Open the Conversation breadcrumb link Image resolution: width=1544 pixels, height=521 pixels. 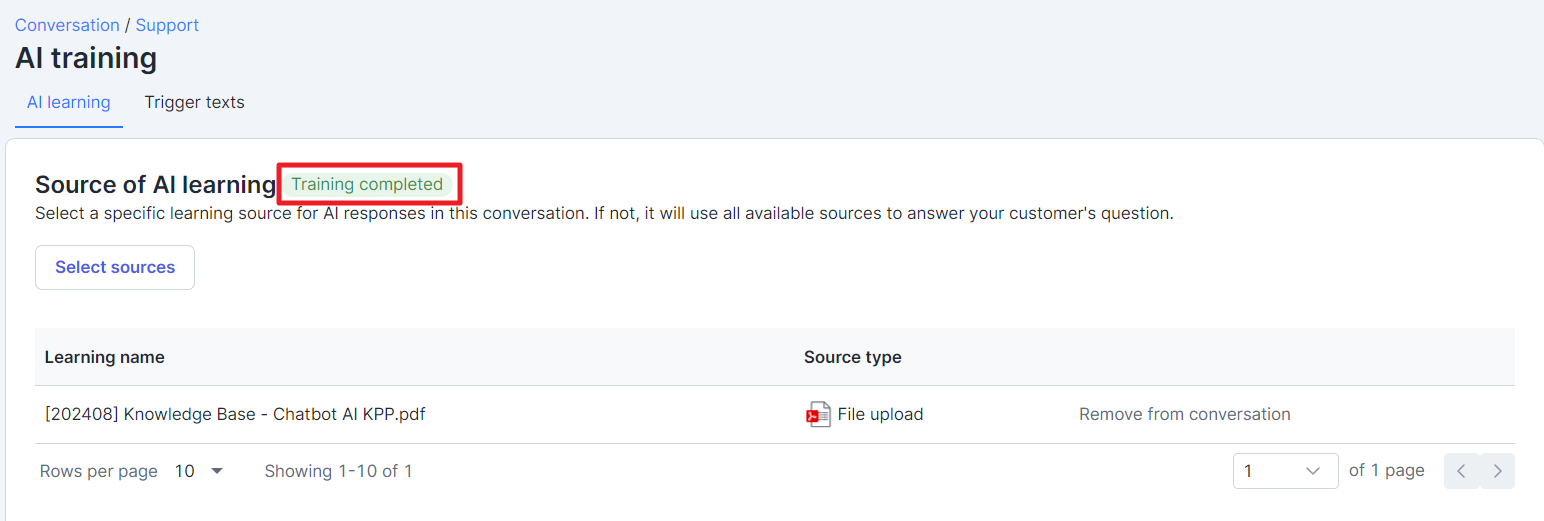[x=67, y=25]
